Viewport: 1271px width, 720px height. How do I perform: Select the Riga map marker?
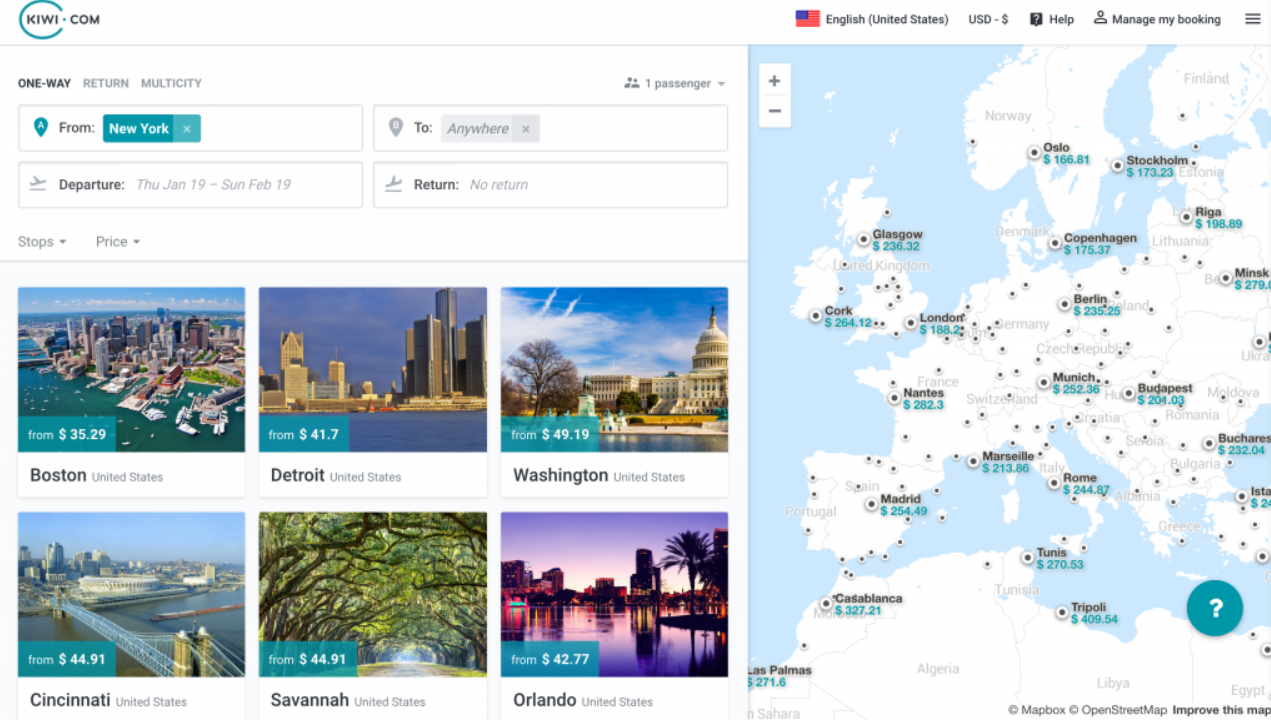coord(1186,216)
